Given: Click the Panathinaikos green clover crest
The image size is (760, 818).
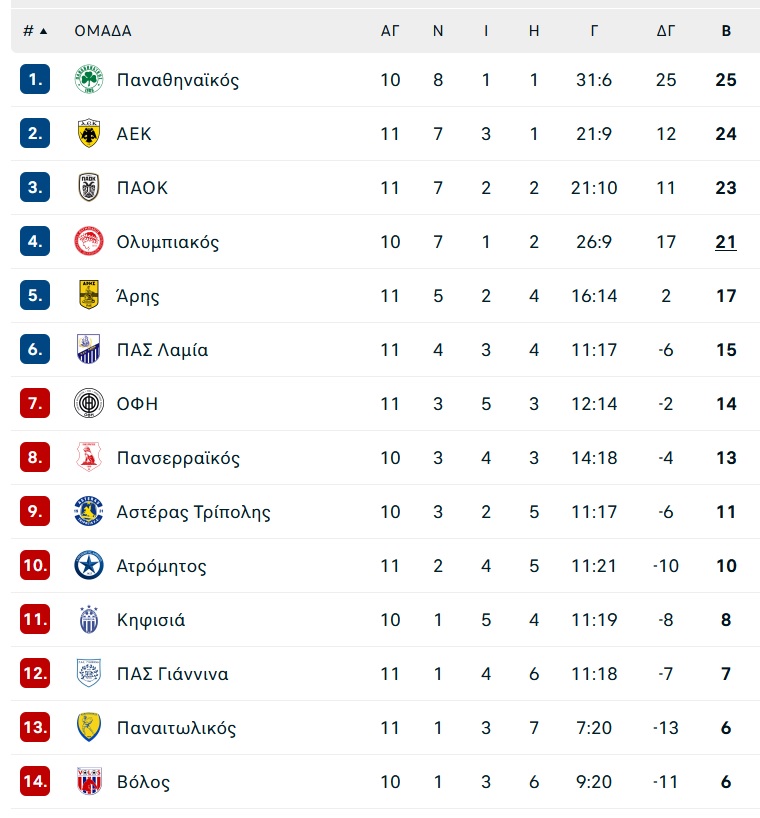Looking at the screenshot, I should coord(89,79).
